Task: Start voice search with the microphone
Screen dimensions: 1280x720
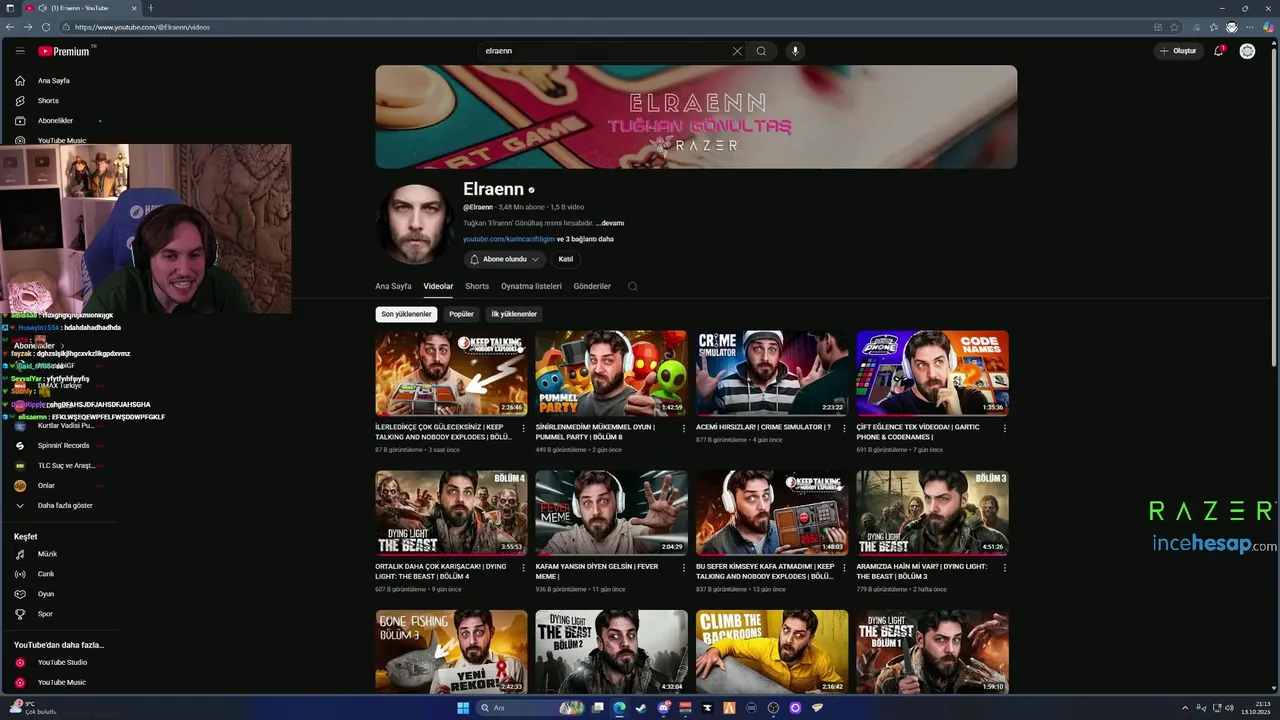Action: pyautogui.click(x=795, y=51)
